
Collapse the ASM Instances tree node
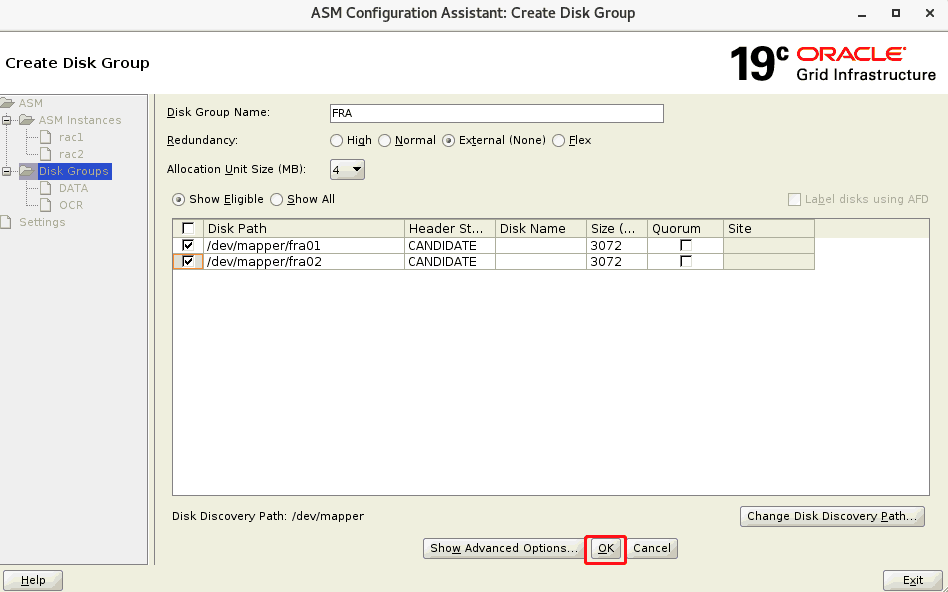click(x=7, y=120)
